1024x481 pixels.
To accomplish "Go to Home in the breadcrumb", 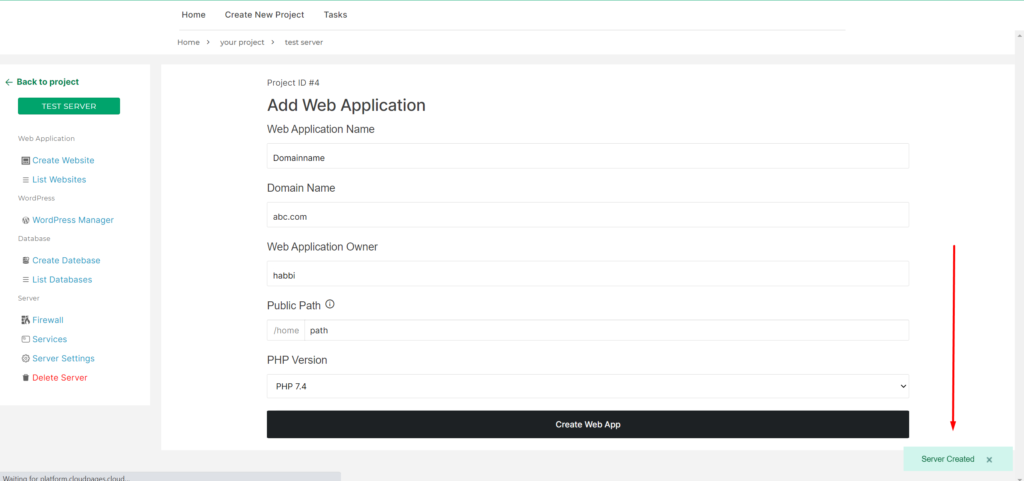I will point(188,42).
